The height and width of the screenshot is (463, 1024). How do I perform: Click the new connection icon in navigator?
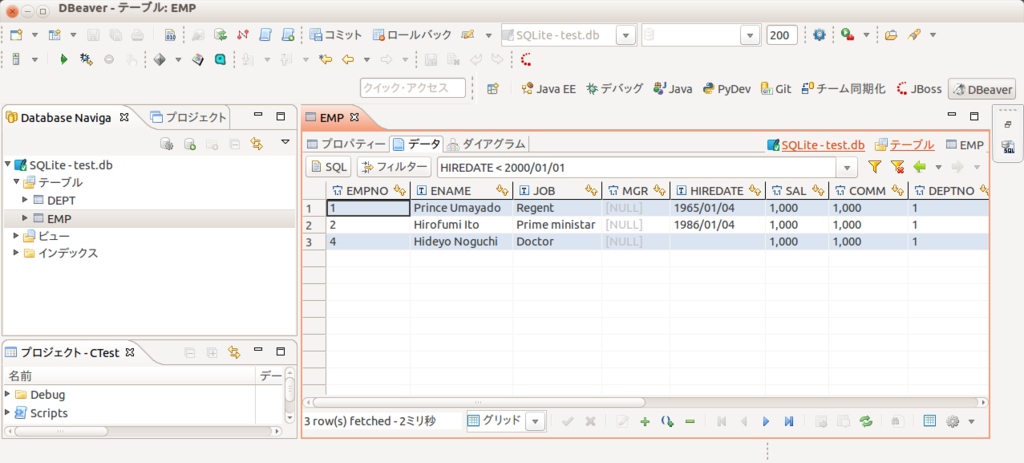click(189, 144)
